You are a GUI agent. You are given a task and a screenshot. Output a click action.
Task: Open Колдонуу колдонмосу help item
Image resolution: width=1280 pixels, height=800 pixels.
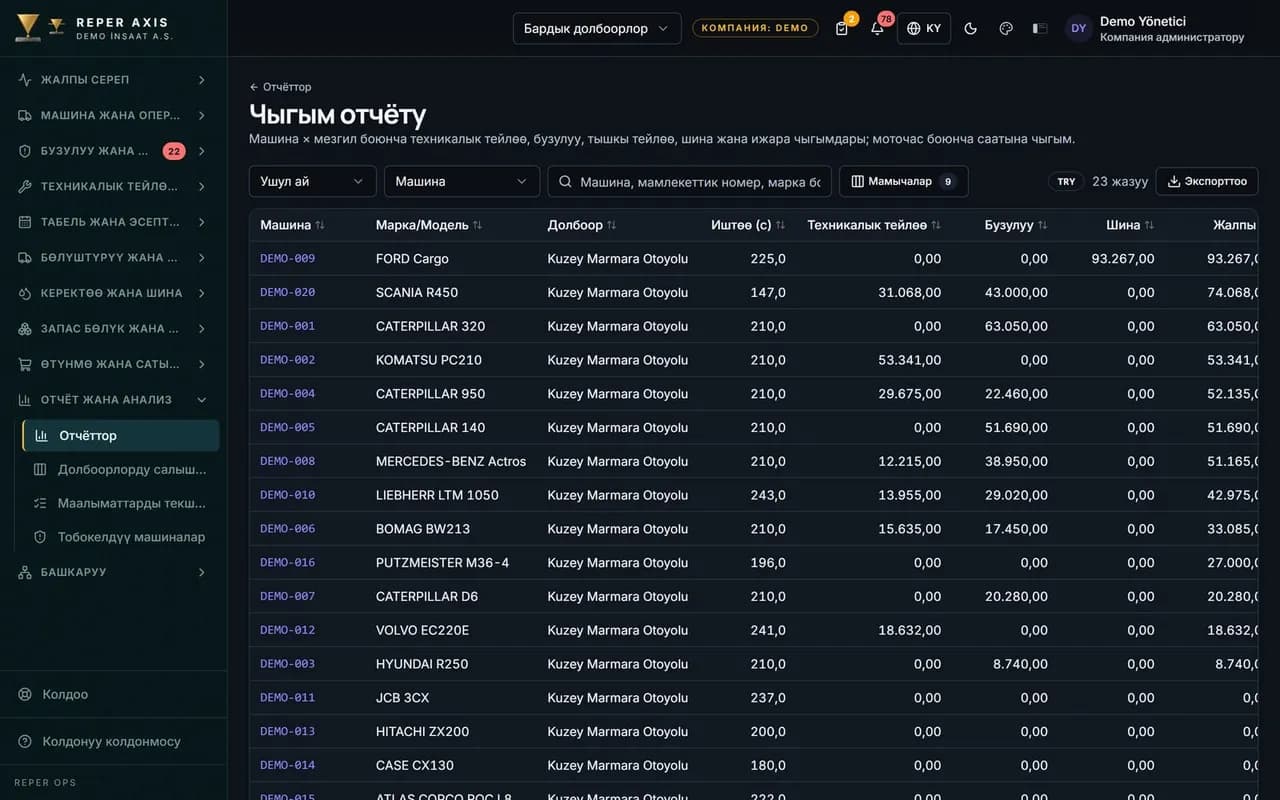113,741
